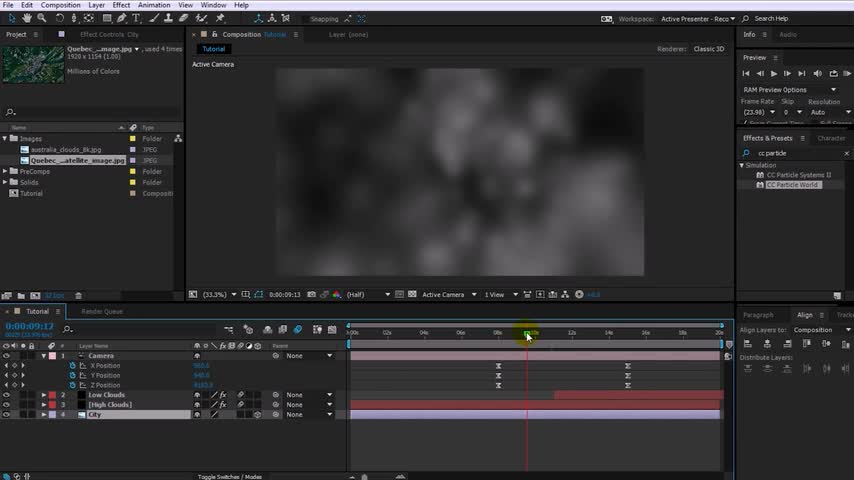
Task: Enable Draft 3D in timeline
Action: coord(248,330)
